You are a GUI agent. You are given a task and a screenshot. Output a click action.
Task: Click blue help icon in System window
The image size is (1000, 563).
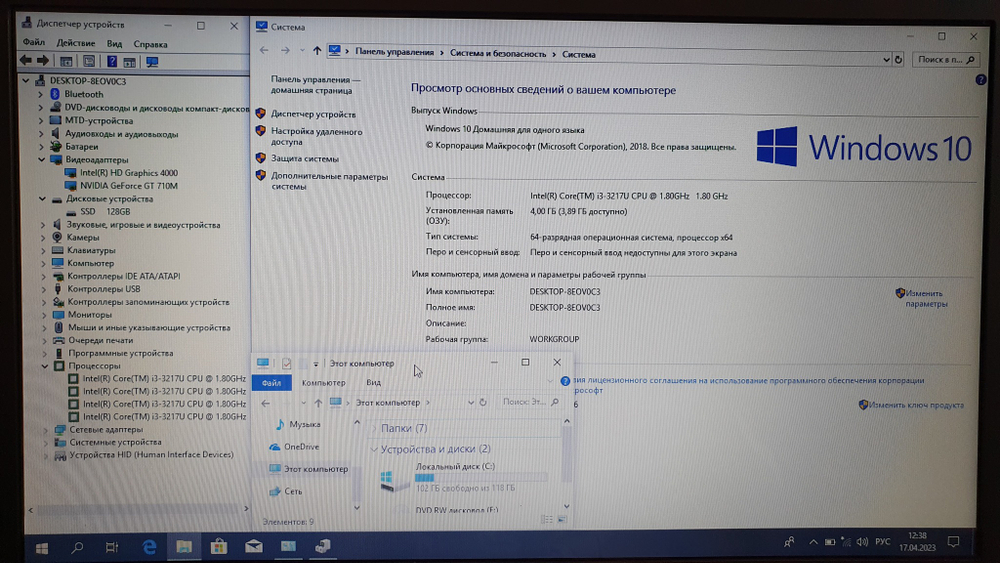(x=981, y=80)
